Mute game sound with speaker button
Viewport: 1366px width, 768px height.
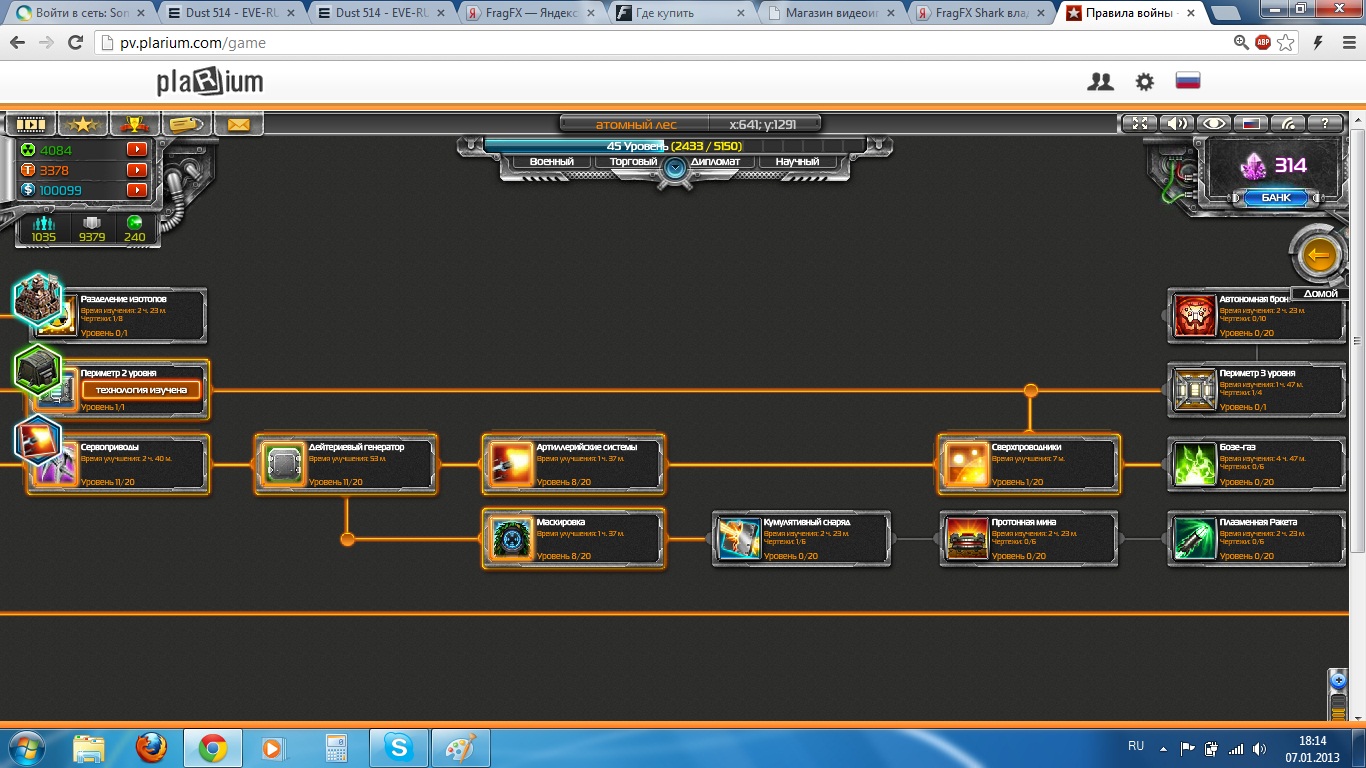coord(1178,124)
